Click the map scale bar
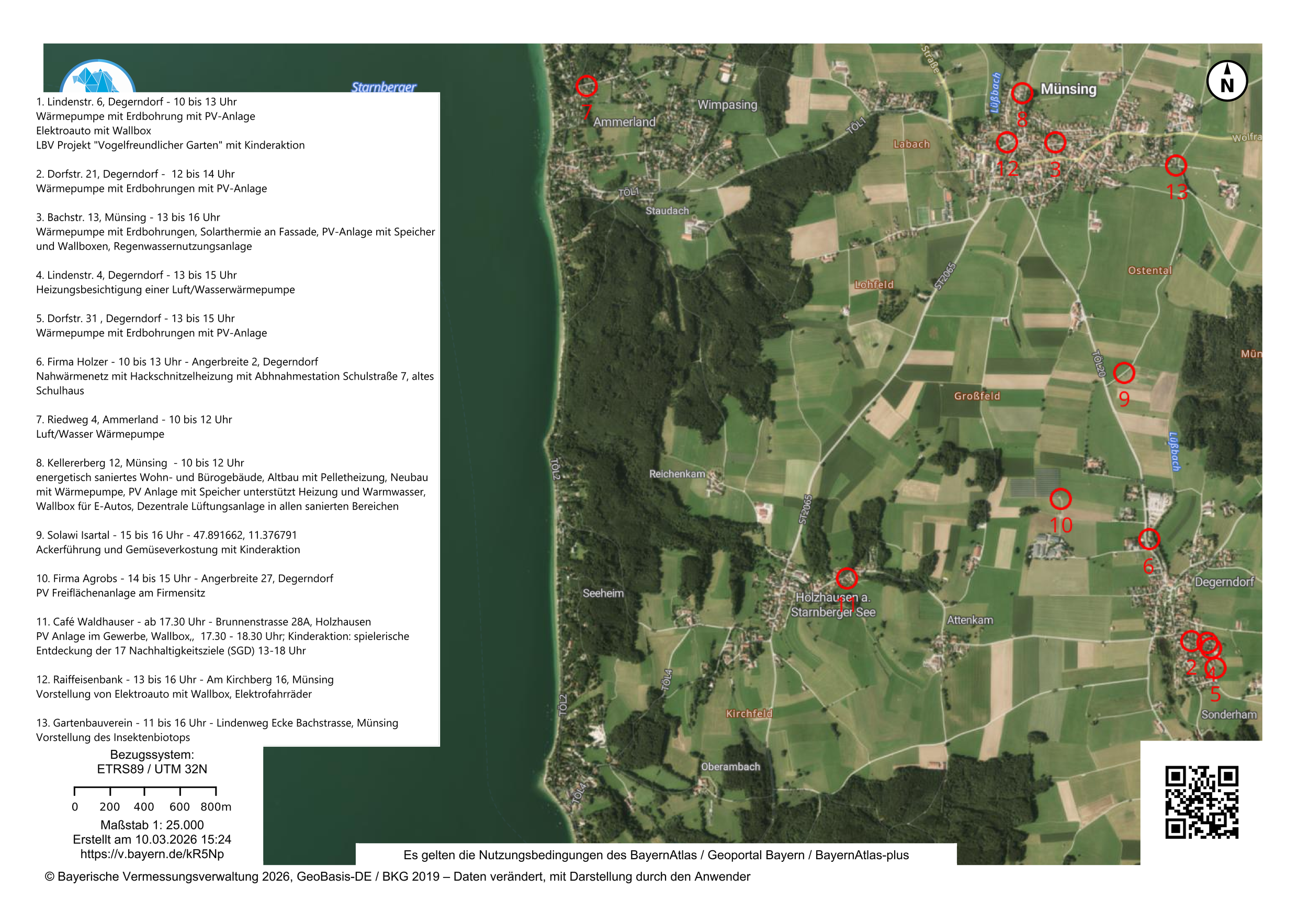1308x924 pixels. click(145, 791)
